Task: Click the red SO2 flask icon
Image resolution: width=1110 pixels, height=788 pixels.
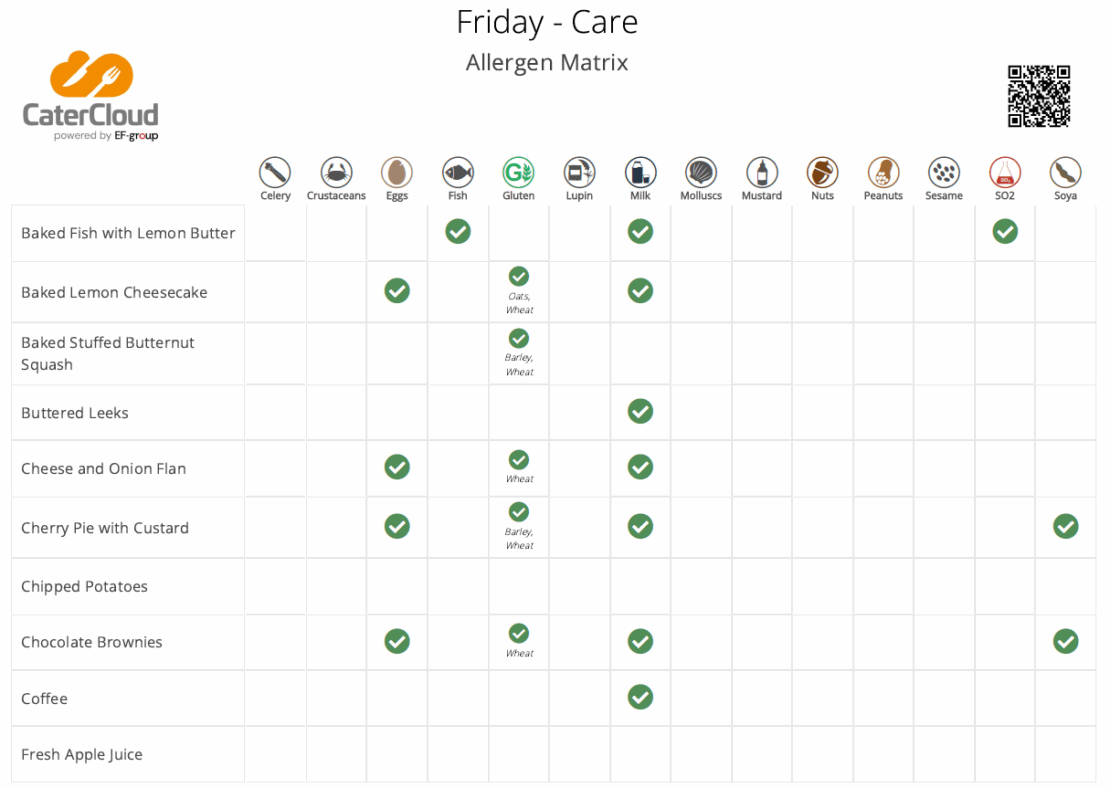Action: (1005, 172)
